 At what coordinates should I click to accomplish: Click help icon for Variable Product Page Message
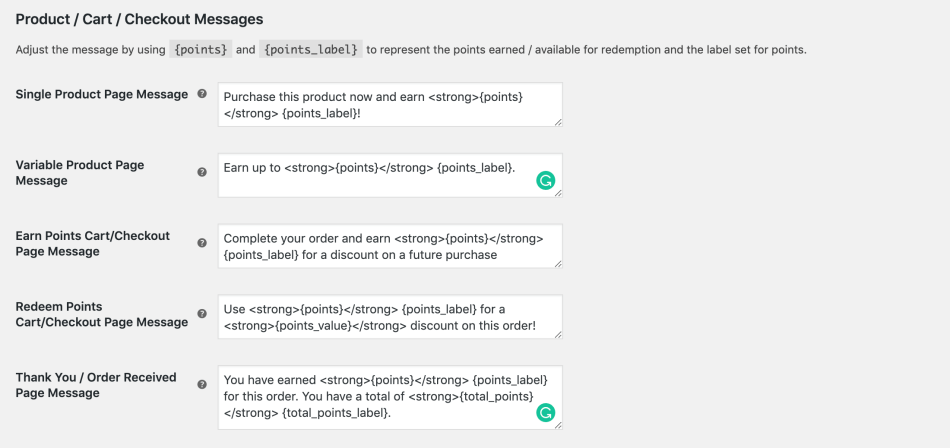click(x=202, y=172)
